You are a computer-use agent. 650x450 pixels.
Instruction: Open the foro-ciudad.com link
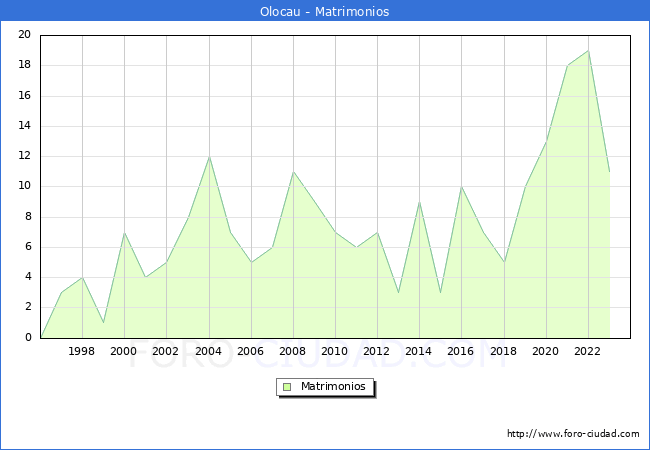click(x=573, y=434)
